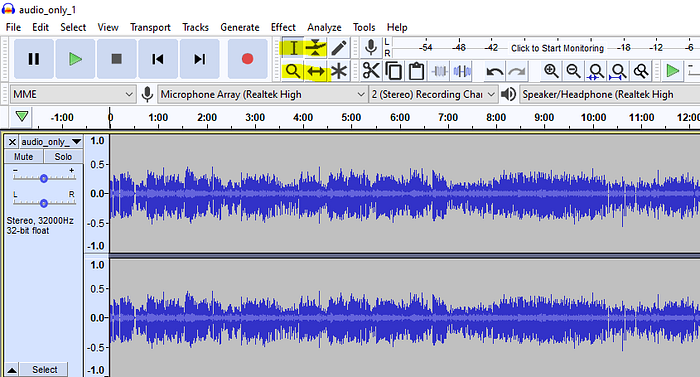Select the Time Shift tool
The width and height of the screenshot is (700, 377).
point(316,71)
